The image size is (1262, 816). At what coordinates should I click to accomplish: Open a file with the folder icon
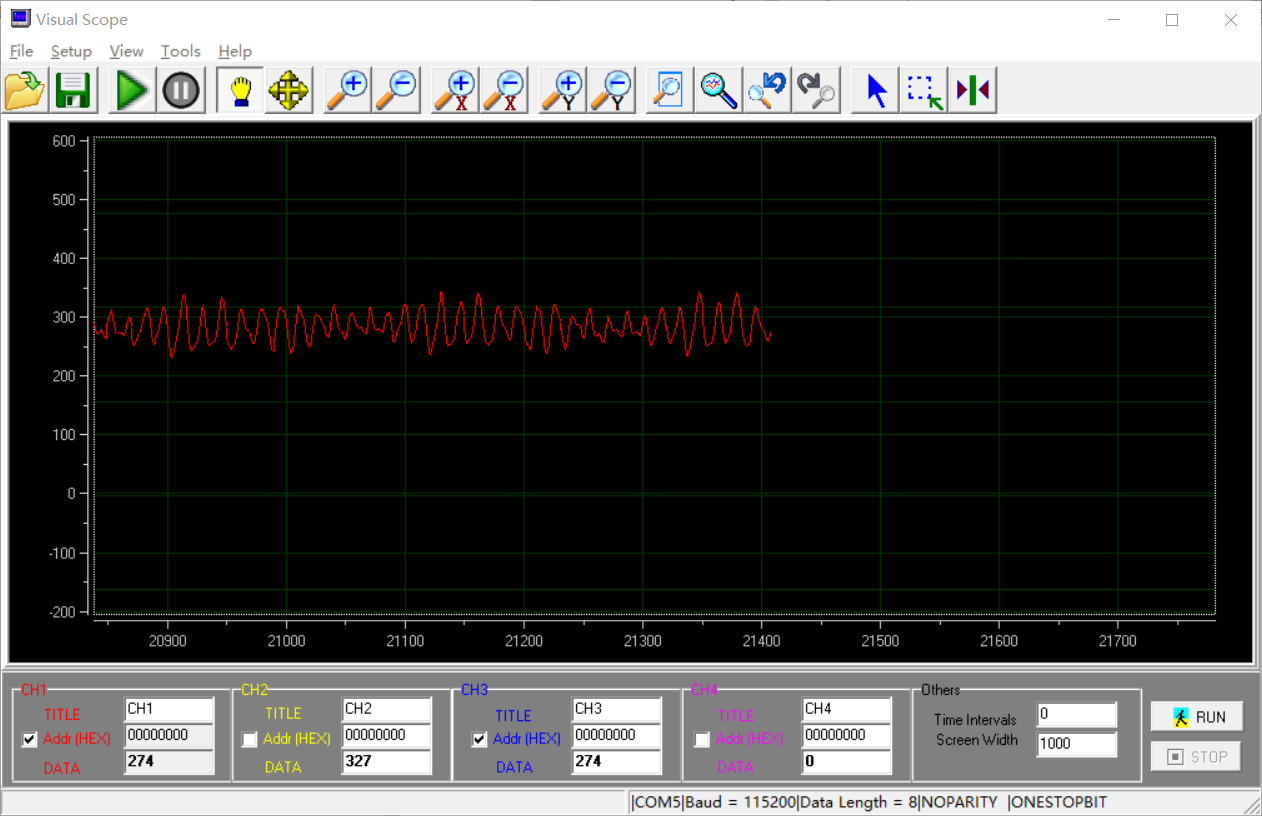(25, 90)
